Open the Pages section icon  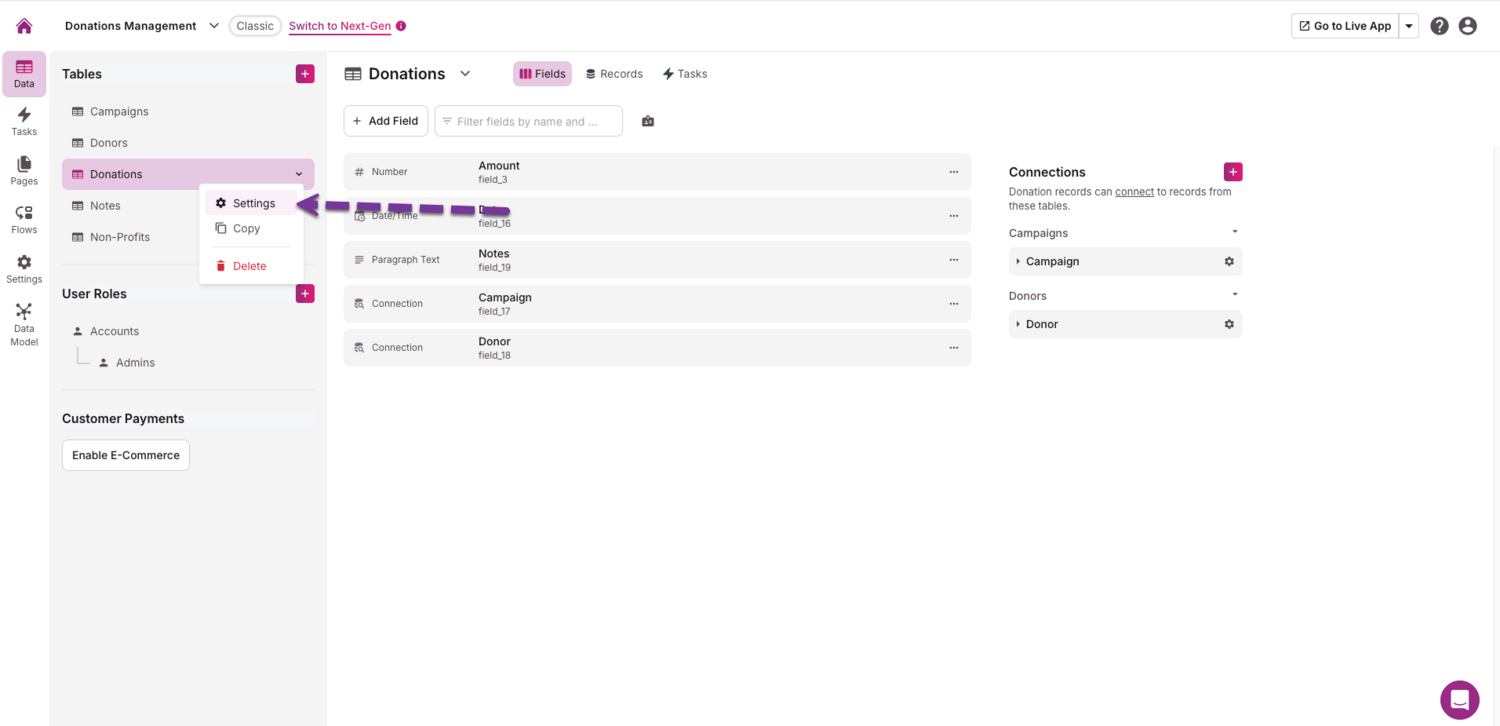click(x=23, y=170)
